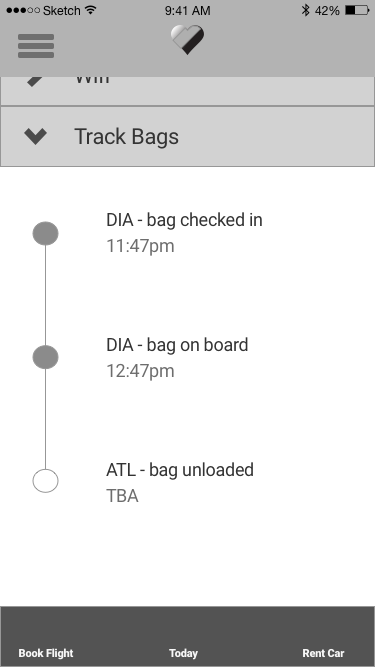Select the empty ATL bag unloaded circle
The width and height of the screenshot is (375, 667).
(45, 481)
